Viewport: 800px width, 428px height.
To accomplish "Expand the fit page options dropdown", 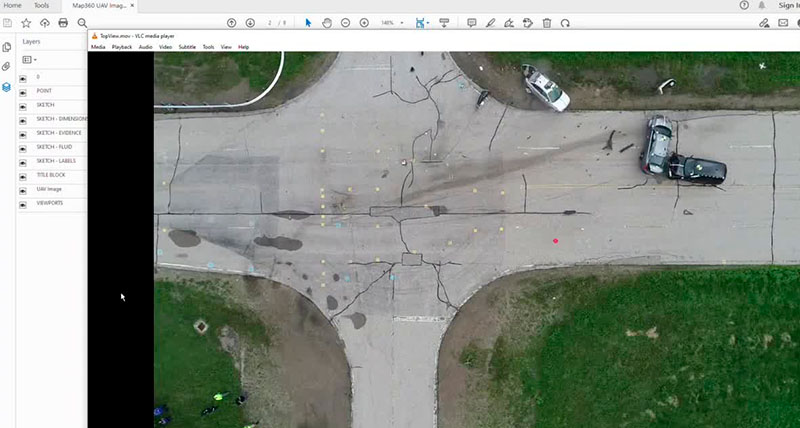I will click(430, 22).
